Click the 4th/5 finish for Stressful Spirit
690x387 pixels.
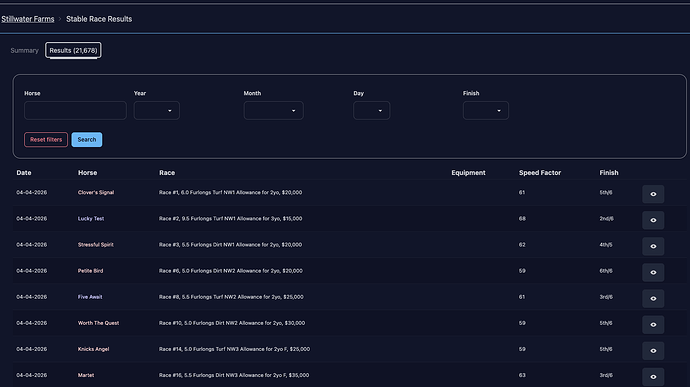coord(606,244)
